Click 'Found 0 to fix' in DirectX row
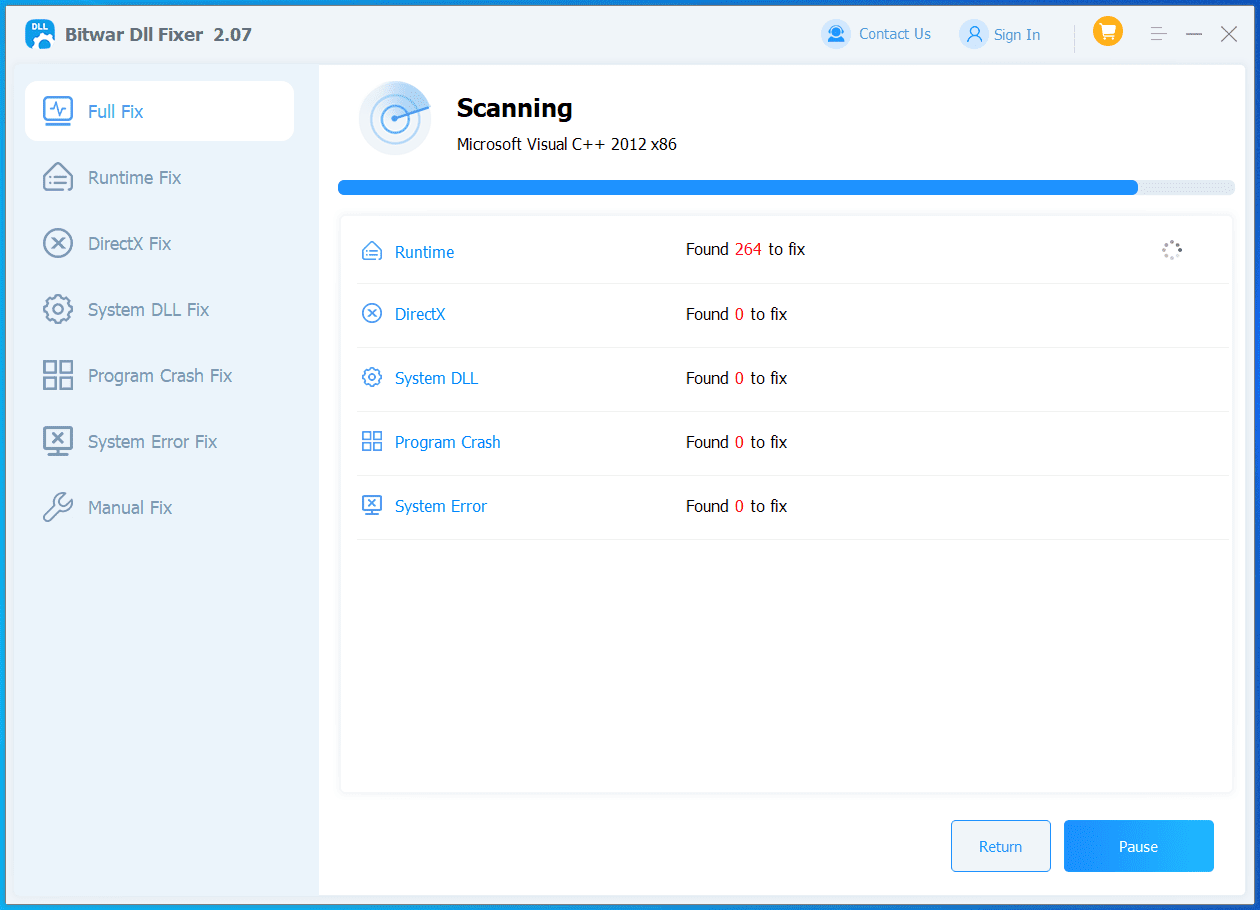 click(x=736, y=314)
